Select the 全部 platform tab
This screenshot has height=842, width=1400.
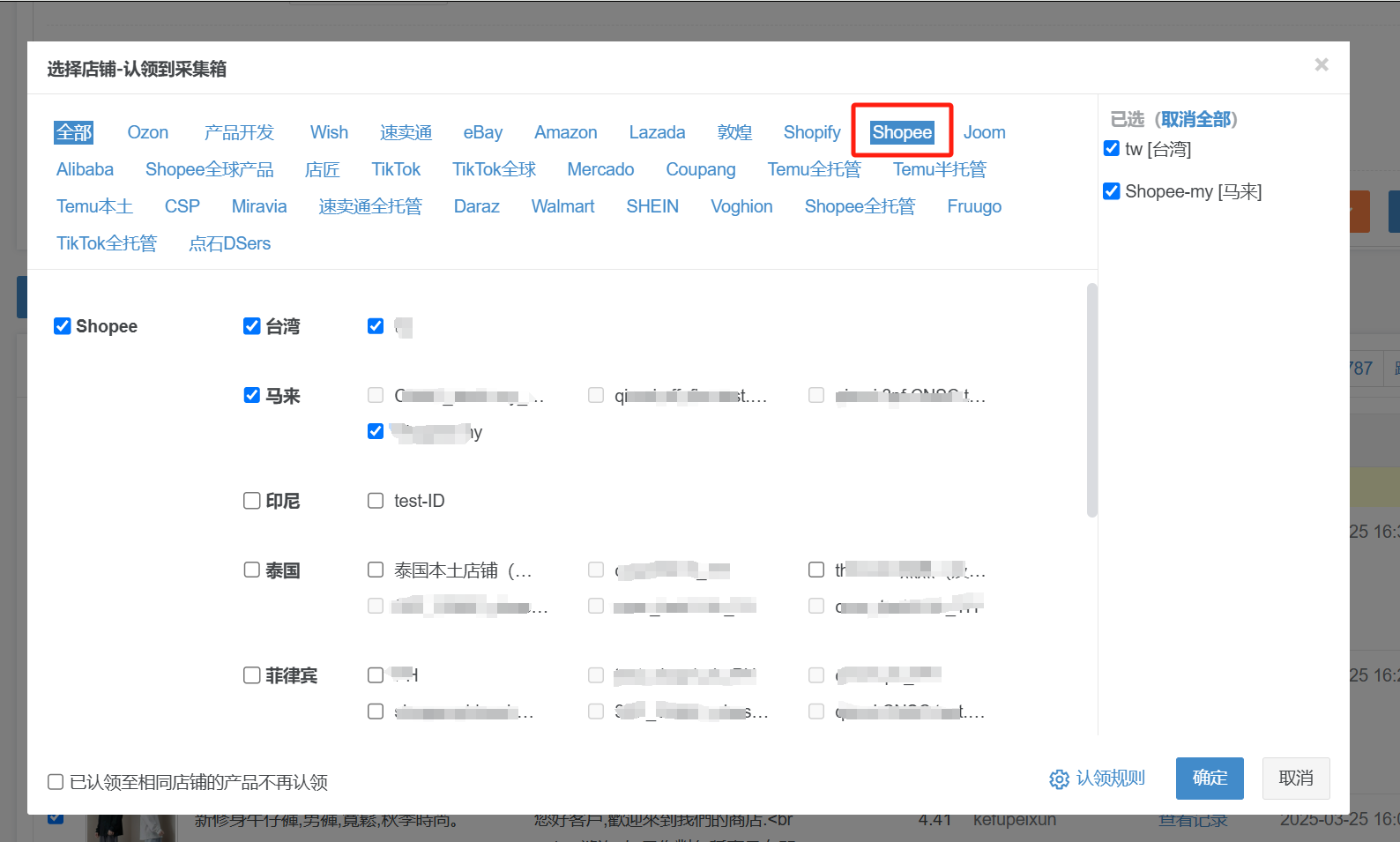pos(74,132)
